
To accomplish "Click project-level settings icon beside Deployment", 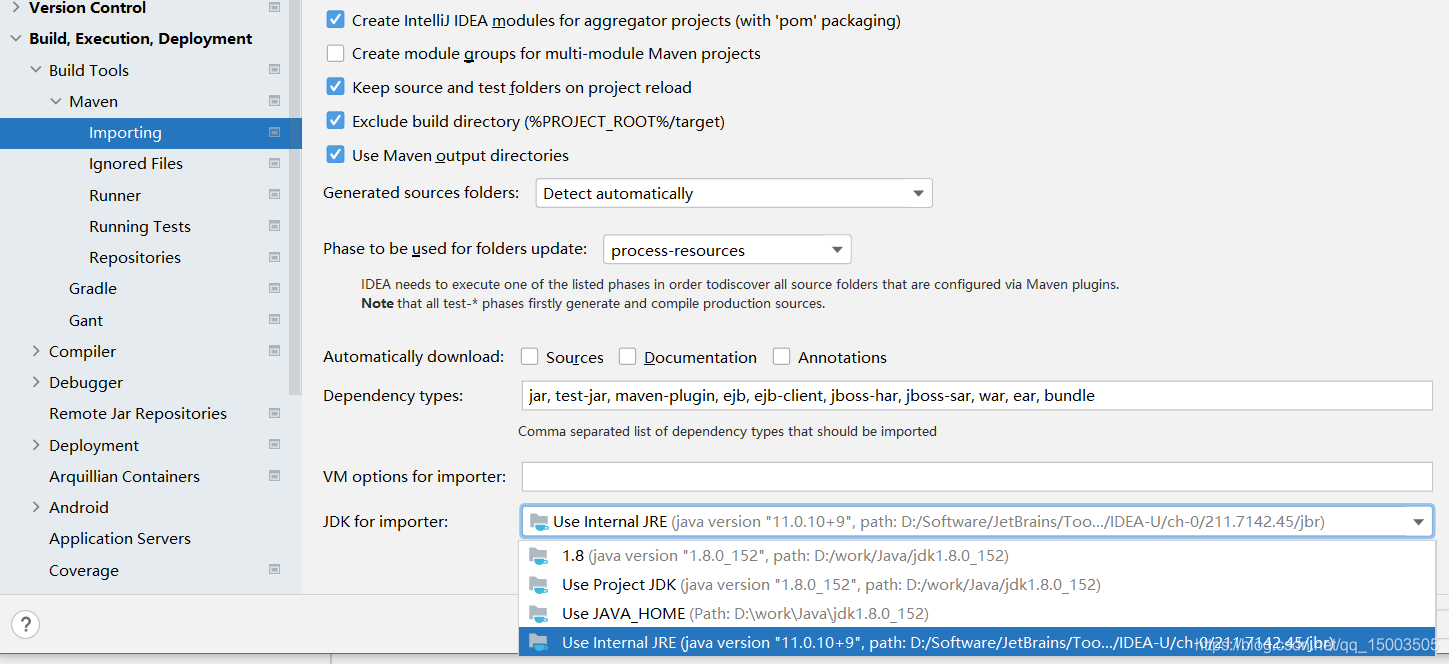I will (x=274, y=445).
